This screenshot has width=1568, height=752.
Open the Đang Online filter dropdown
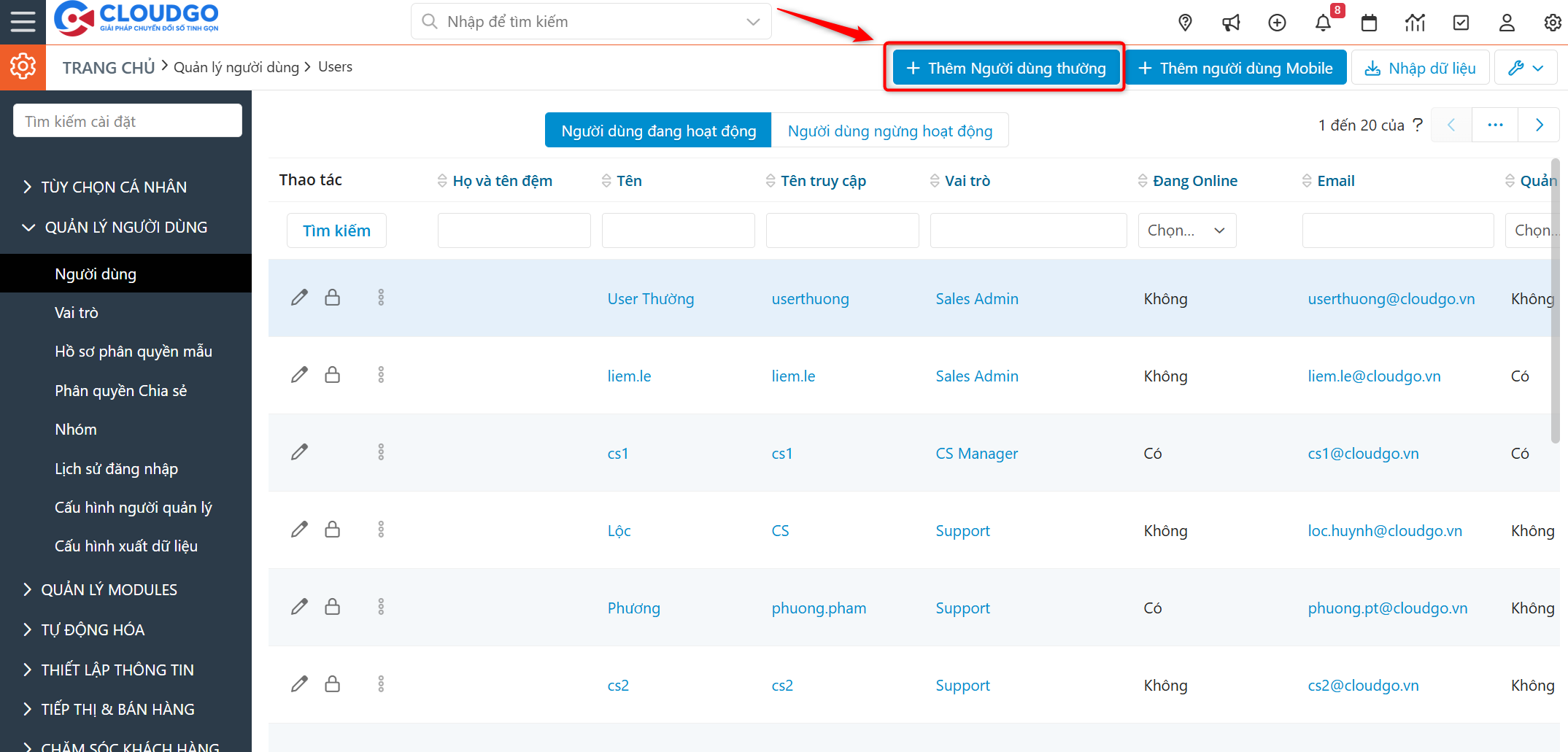point(1186,230)
